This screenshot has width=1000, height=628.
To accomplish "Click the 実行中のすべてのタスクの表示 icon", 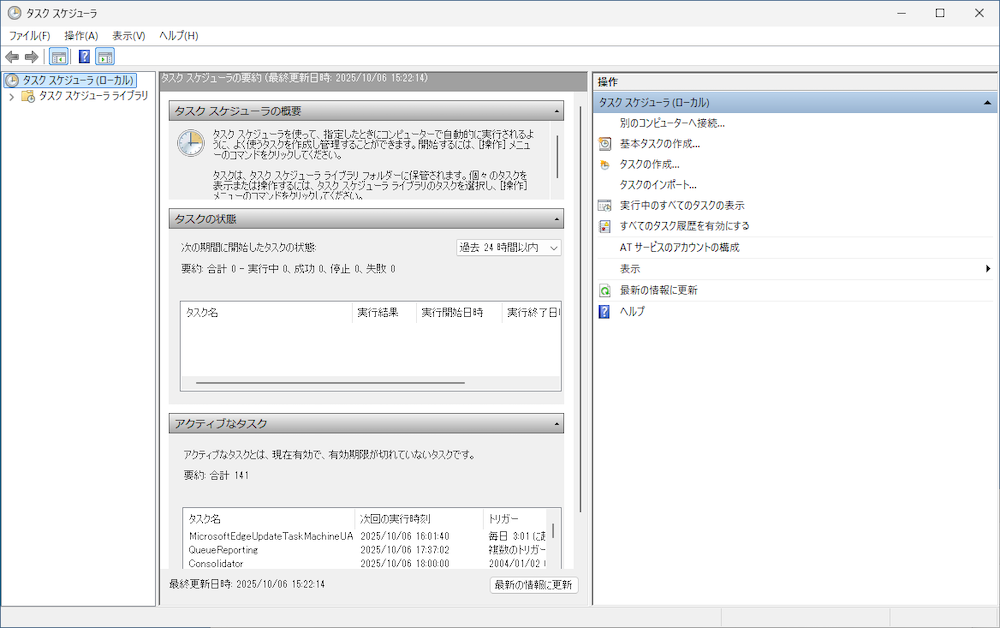I will [x=604, y=205].
